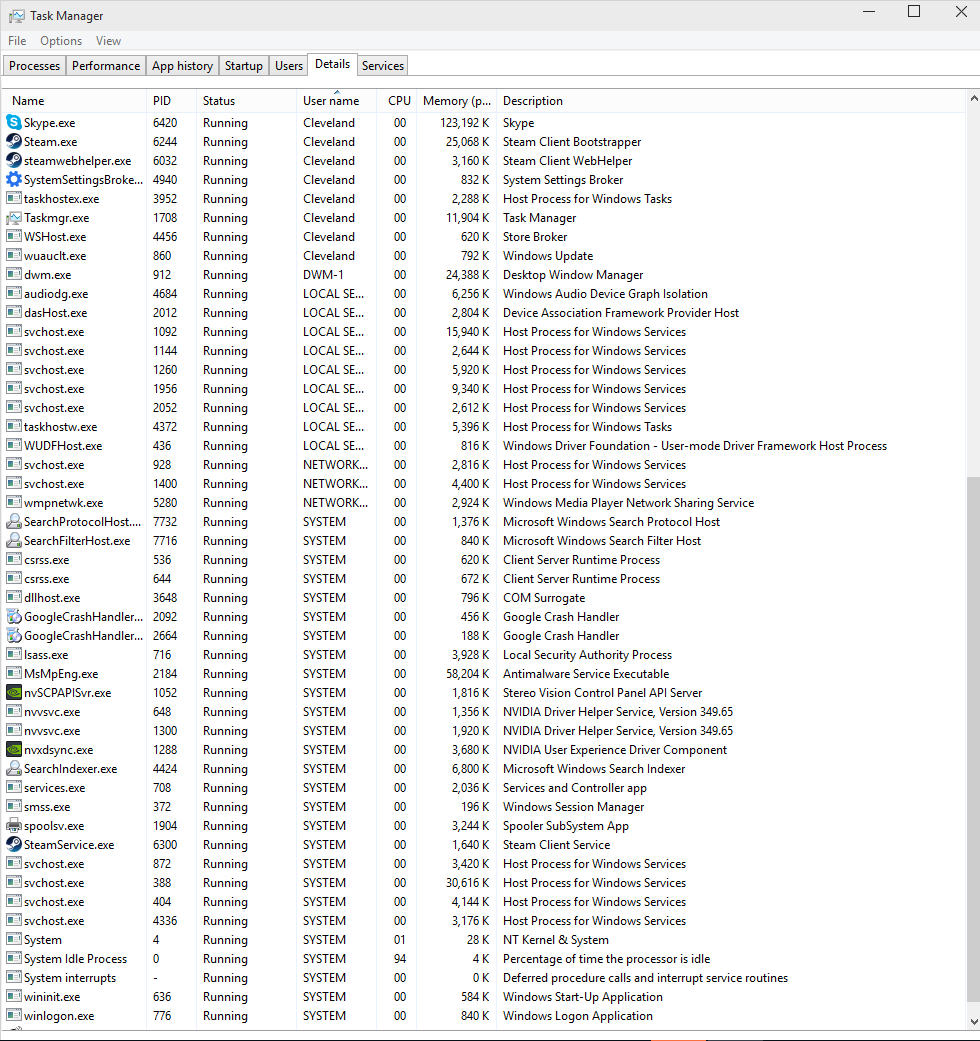Click the winlogon.exe process icon

coord(13,1016)
